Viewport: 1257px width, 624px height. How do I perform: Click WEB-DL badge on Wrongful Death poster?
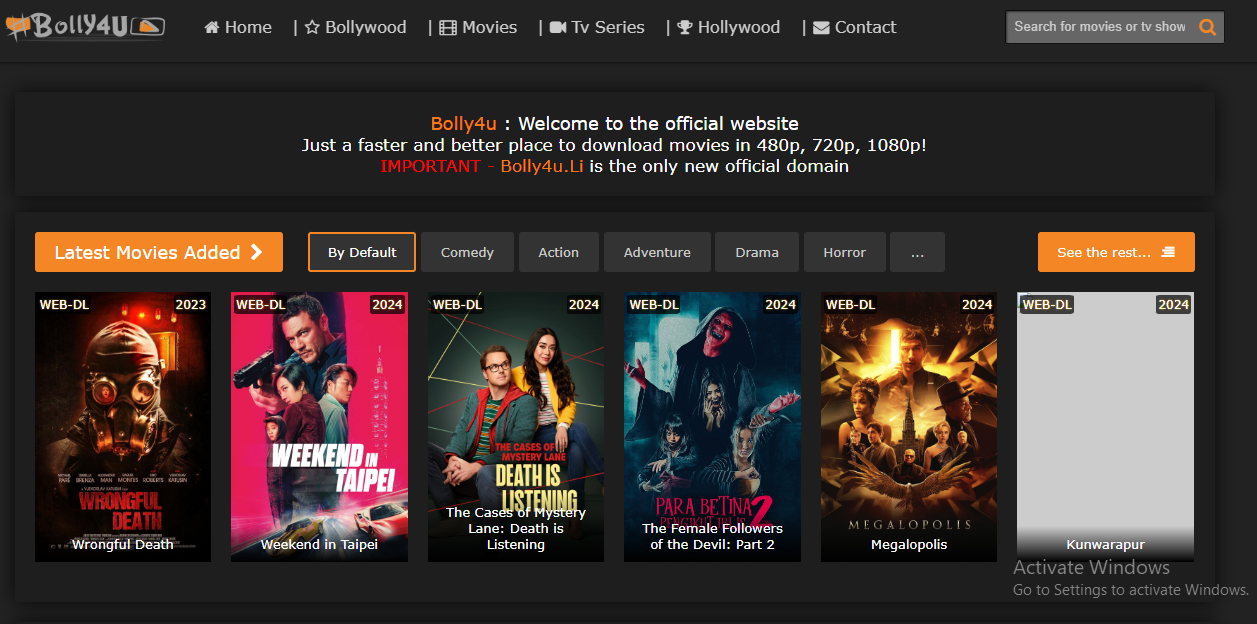click(x=64, y=304)
